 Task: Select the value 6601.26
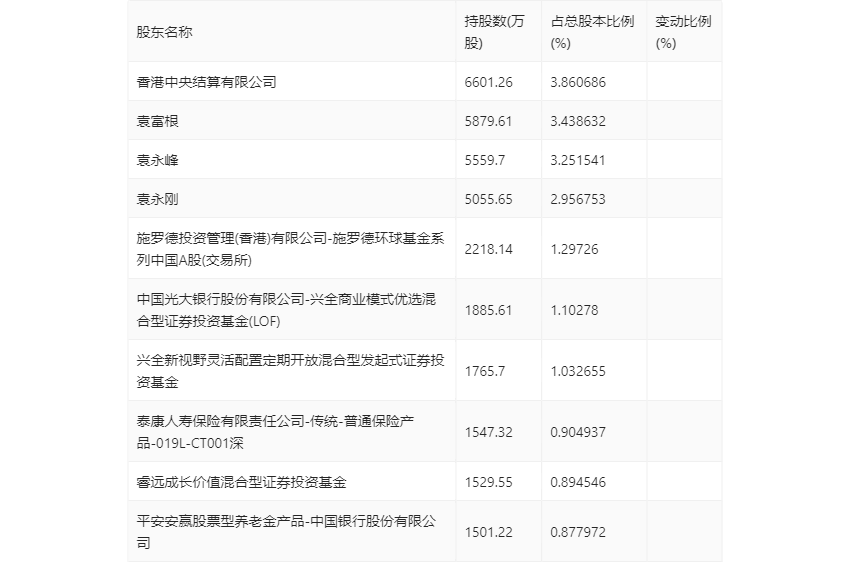488,82
